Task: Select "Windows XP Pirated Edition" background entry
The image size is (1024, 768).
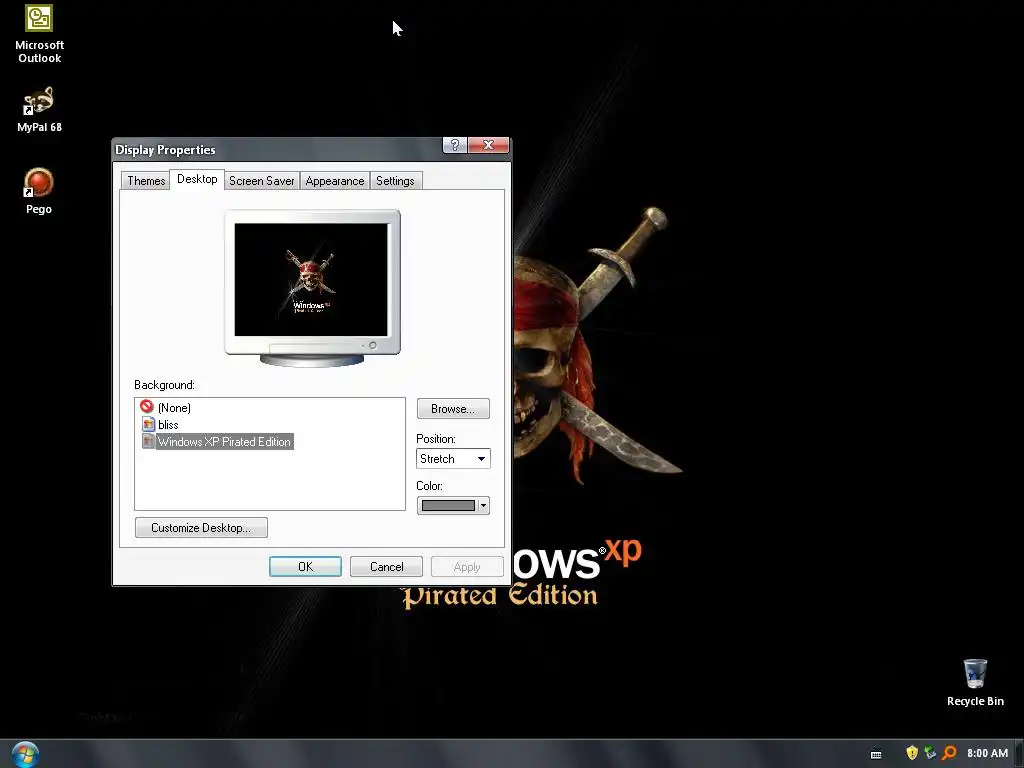Action: 225,441
